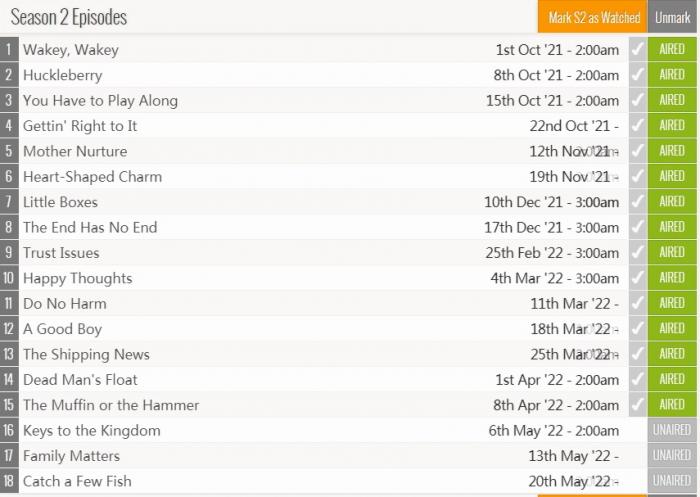Image resolution: width=700 pixels, height=497 pixels.
Task: Select The Shipping News episode title
Action: 86,354
